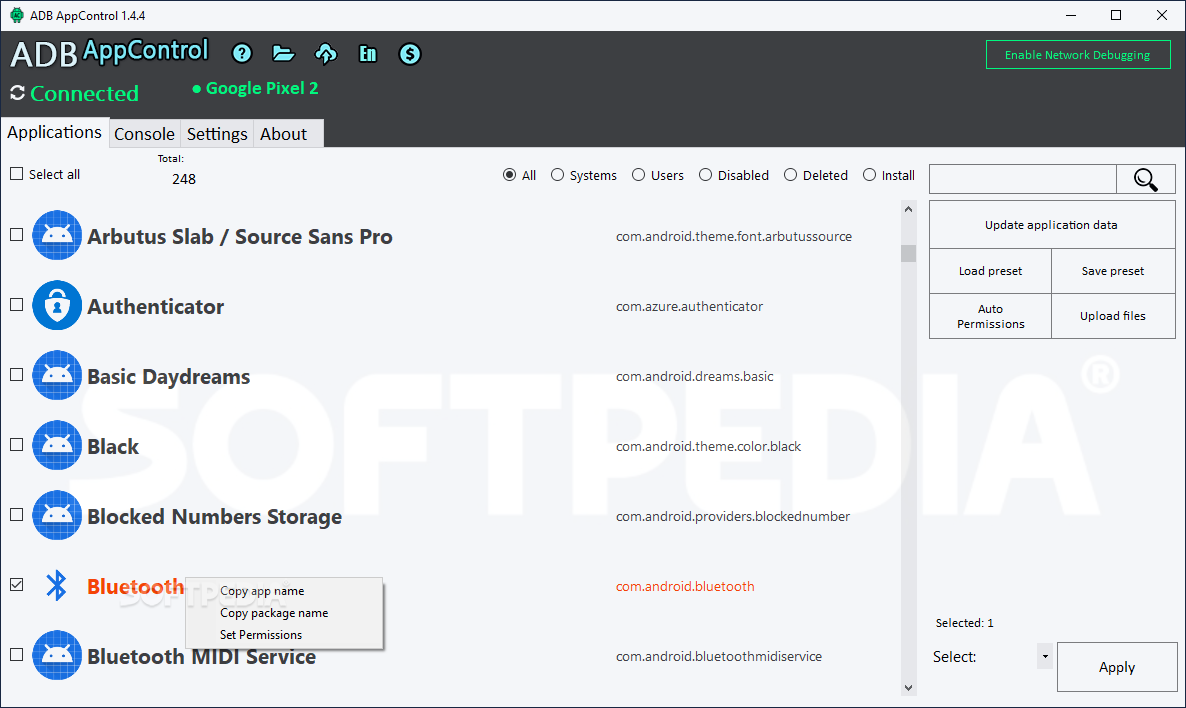Click the Save preset button
This screenshot has height=708, width=1186.
click(x=1113, y=271)
